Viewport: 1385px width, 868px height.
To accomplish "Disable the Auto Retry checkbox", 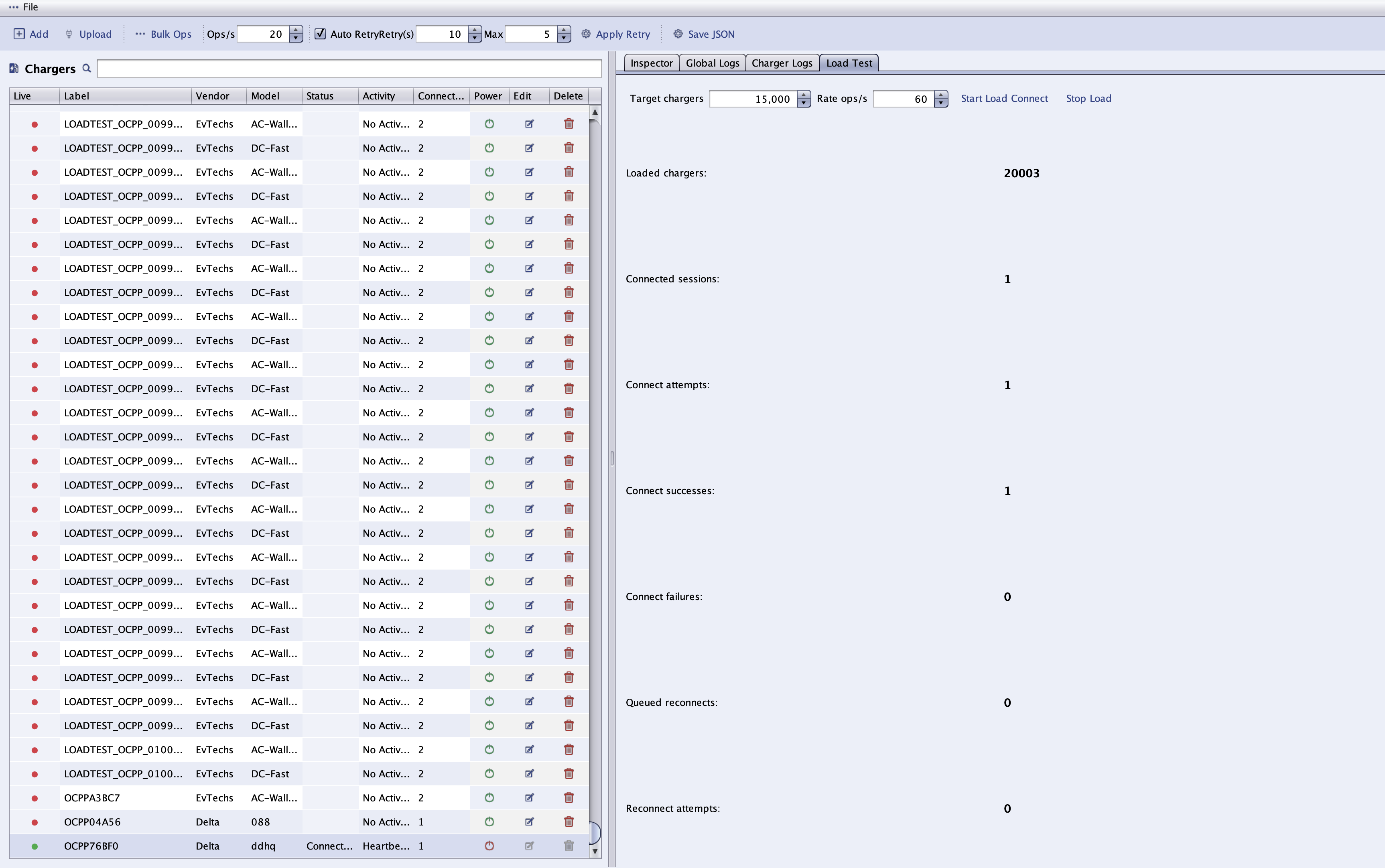I will [x=321, y=34].
